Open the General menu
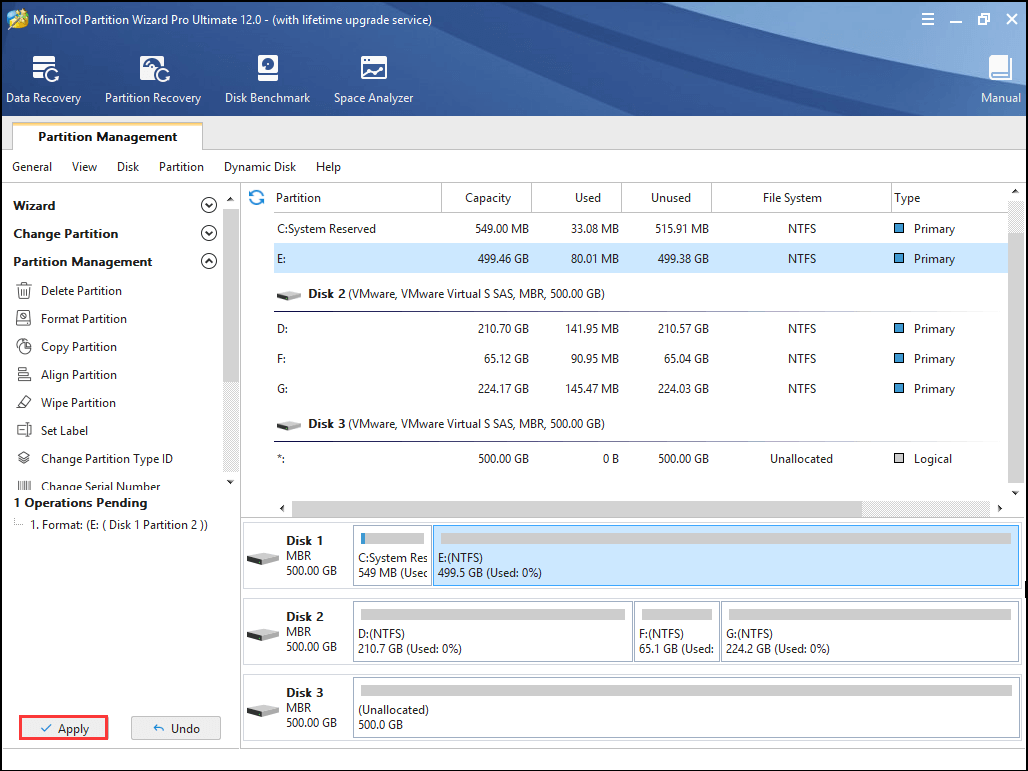This screenshot has height=771, width=1028. click(x=32, y=167)
